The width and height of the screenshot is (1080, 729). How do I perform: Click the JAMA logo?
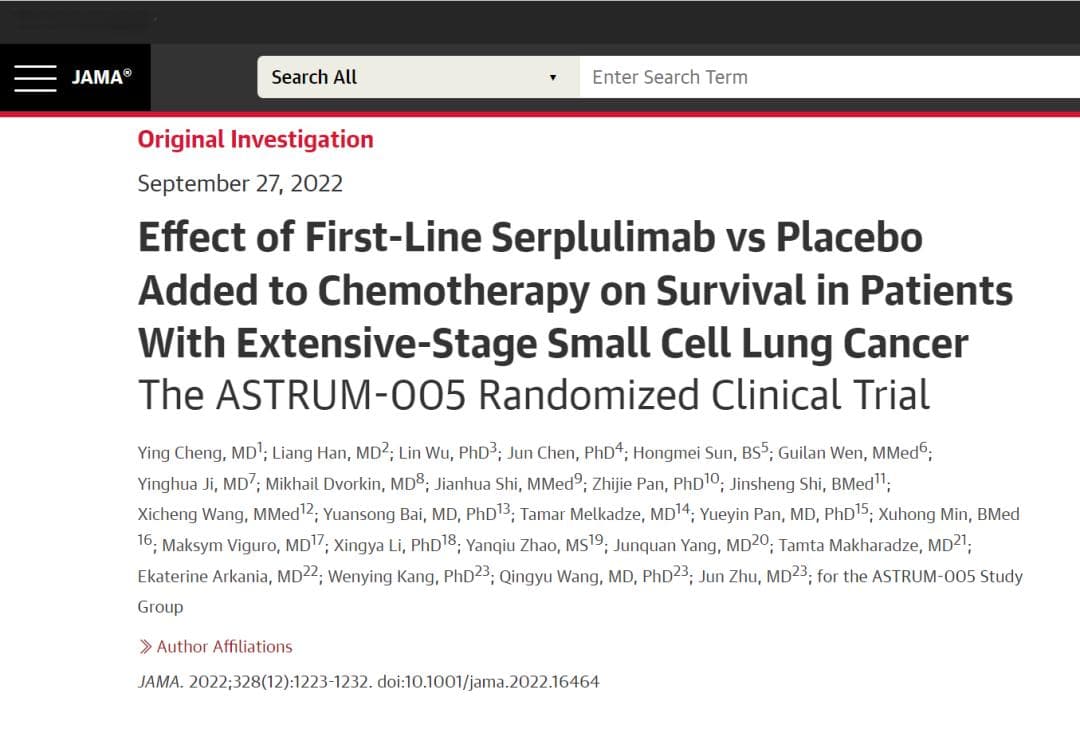click(101, 76)
